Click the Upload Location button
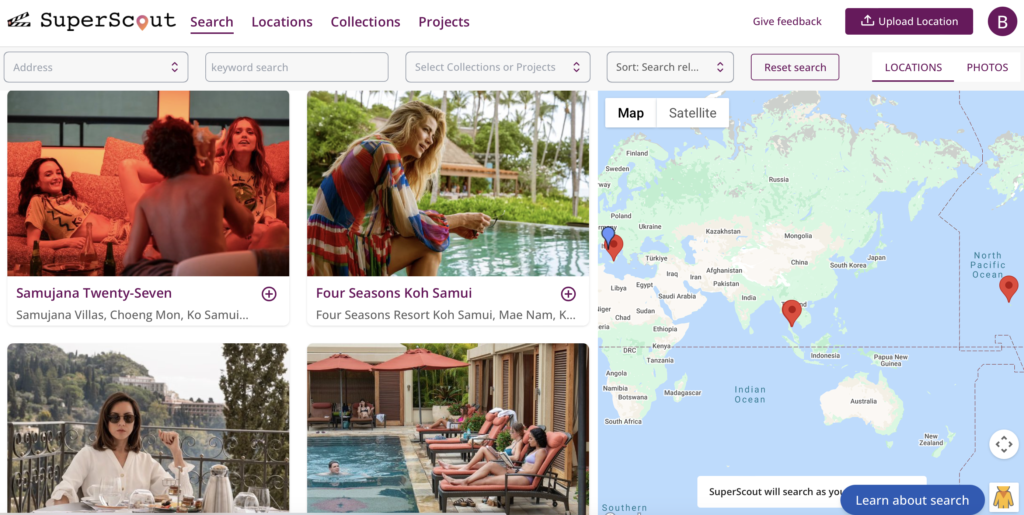Screen dimensions: 1024x515 [x=908, y=21]
